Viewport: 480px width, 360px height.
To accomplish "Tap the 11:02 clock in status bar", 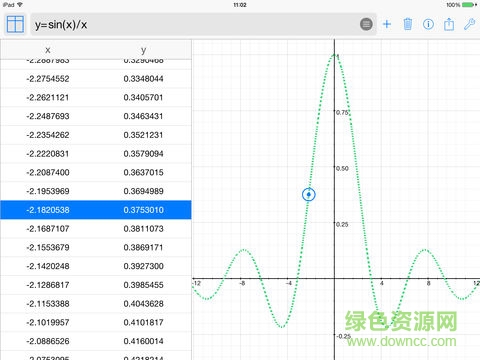I will 240,5.
